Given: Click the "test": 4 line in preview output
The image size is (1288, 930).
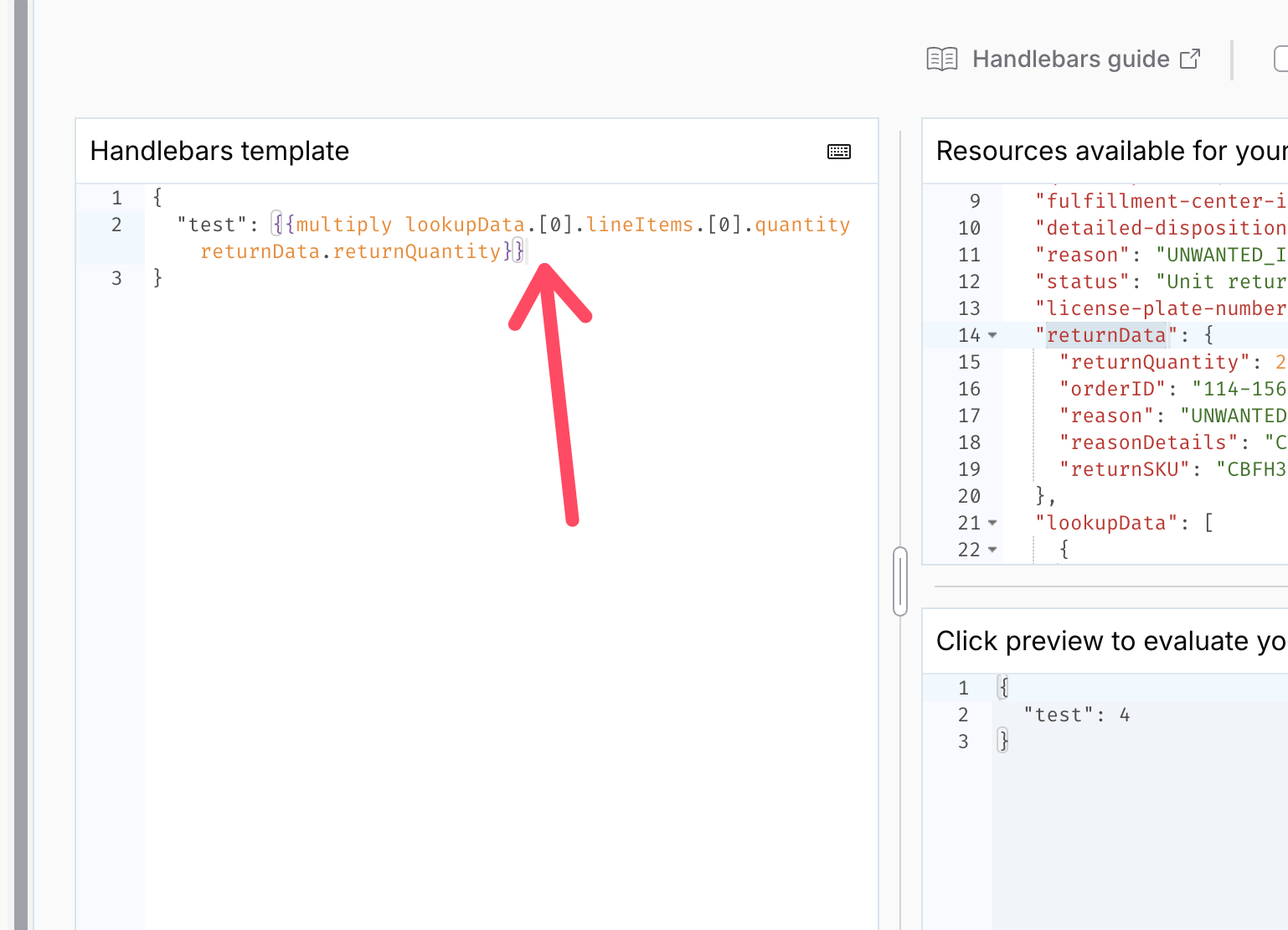Looking at the screenshot, I should [x=1074, y=714].
